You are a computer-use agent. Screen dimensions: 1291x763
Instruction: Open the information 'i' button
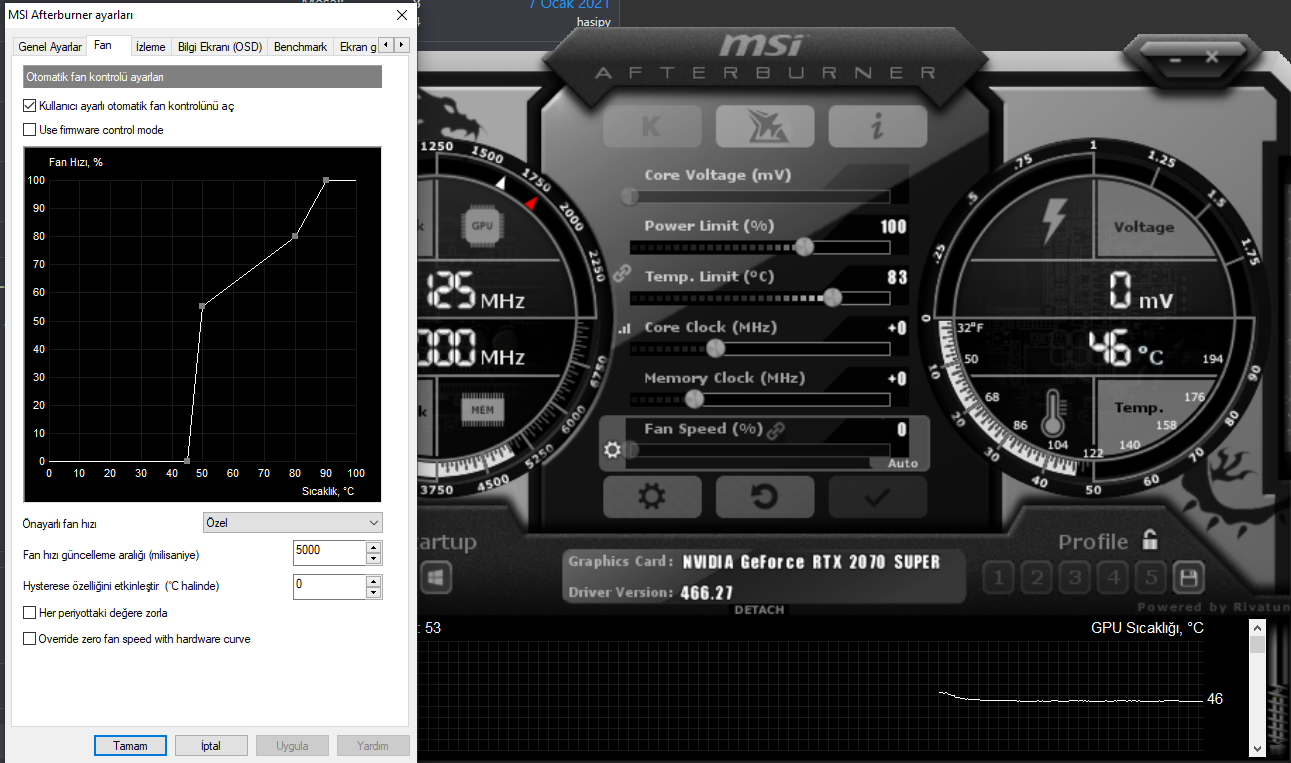[878, 126]
